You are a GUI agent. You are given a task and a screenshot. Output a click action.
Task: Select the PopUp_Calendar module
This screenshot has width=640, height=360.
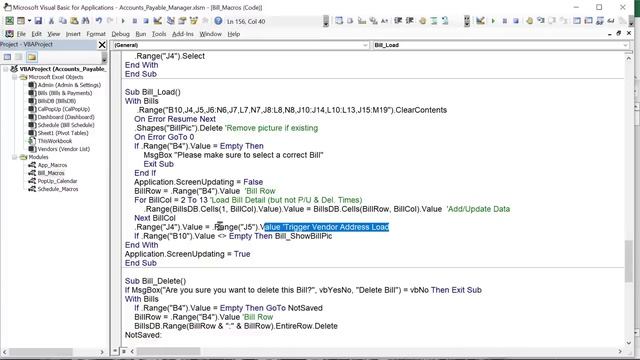57,181
